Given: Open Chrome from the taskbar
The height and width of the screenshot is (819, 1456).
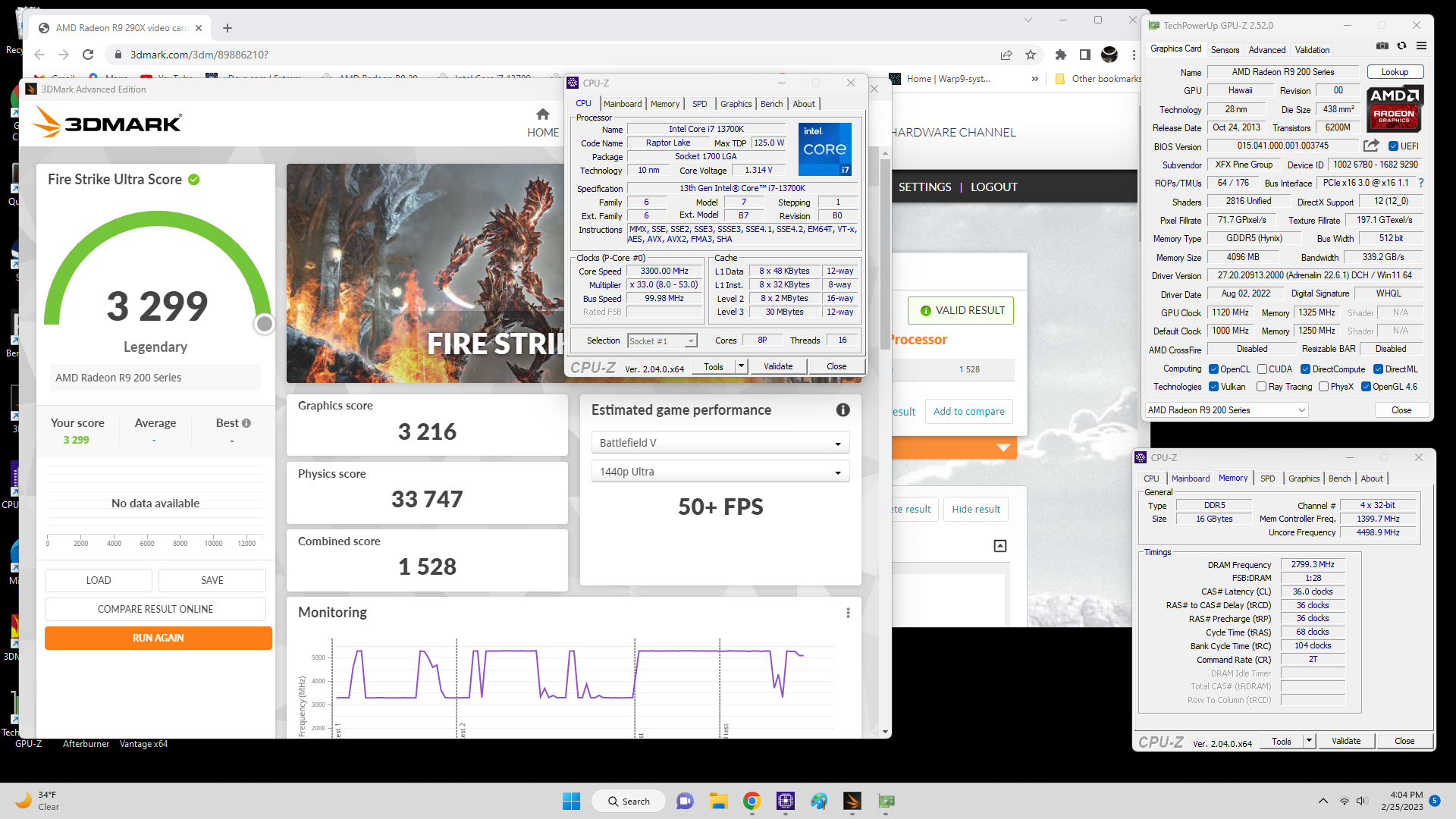Looking at the screenshot, I should [752, 801].
